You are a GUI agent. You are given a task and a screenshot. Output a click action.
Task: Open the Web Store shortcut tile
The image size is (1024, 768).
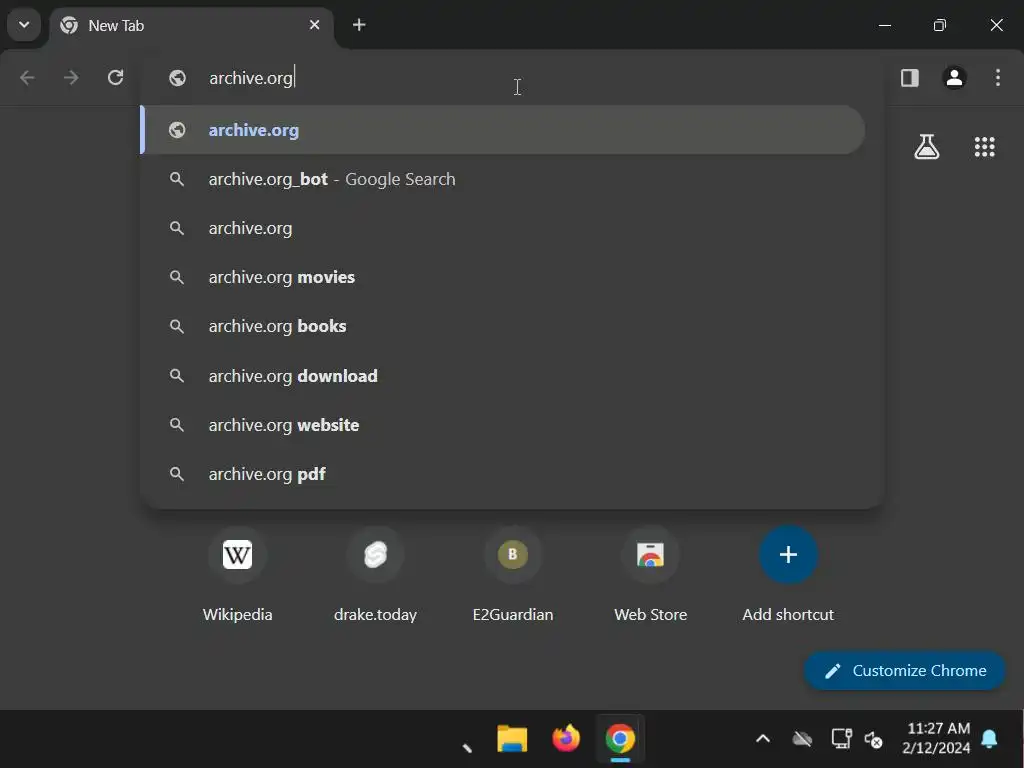(x=650, y=575)
